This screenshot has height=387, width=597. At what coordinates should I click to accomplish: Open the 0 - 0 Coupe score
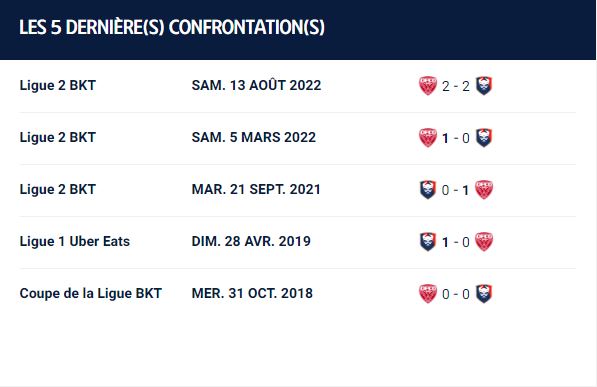[456, 294]
